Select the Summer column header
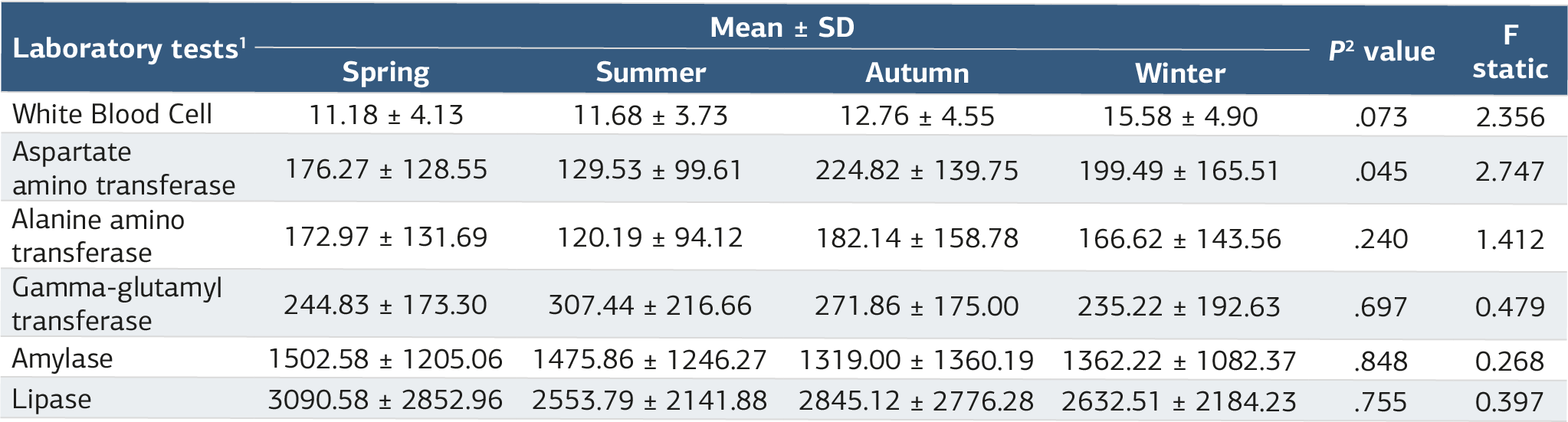This screenshot has height=422, width=1568. 651,72
